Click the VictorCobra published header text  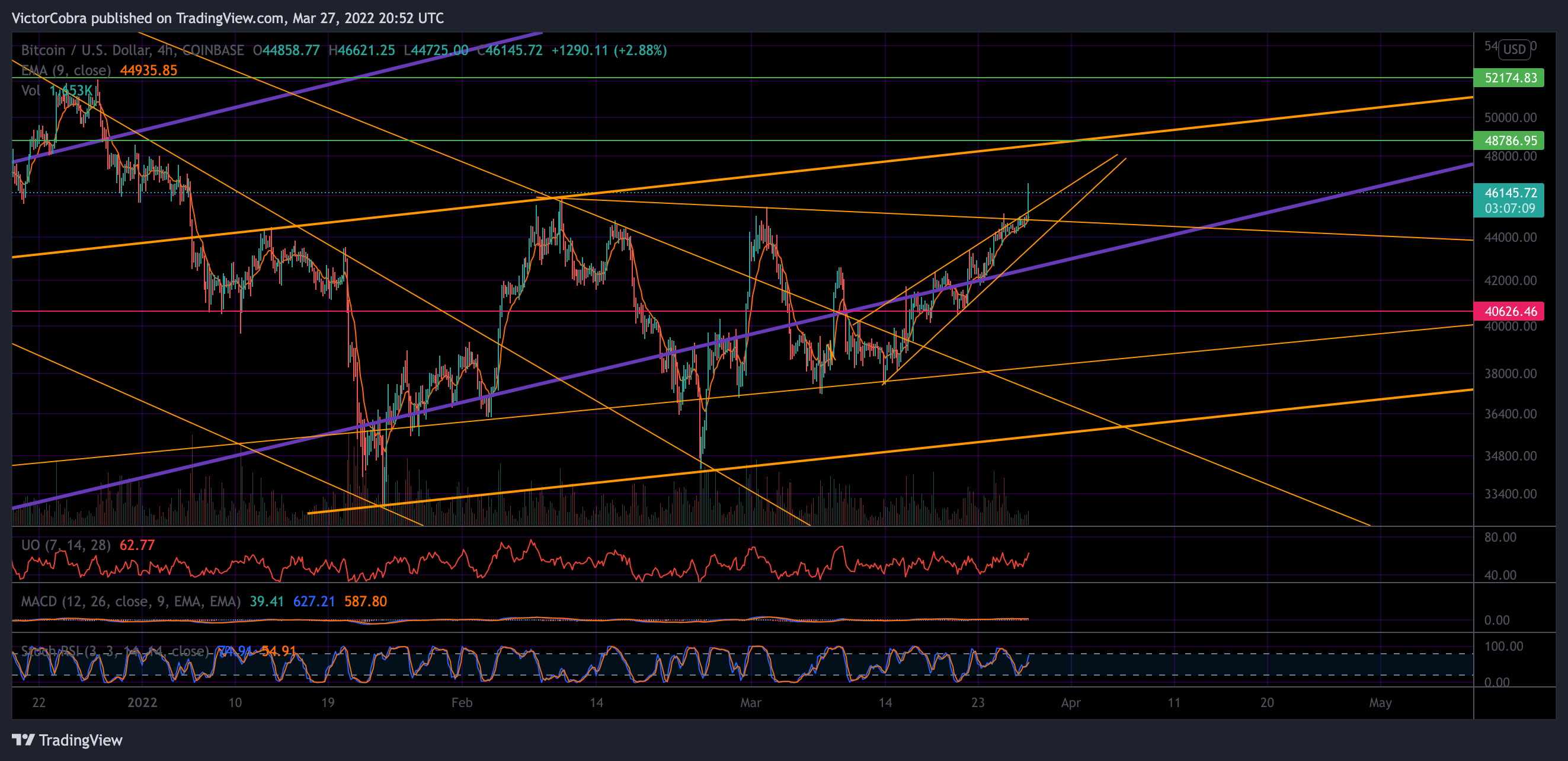228,18
